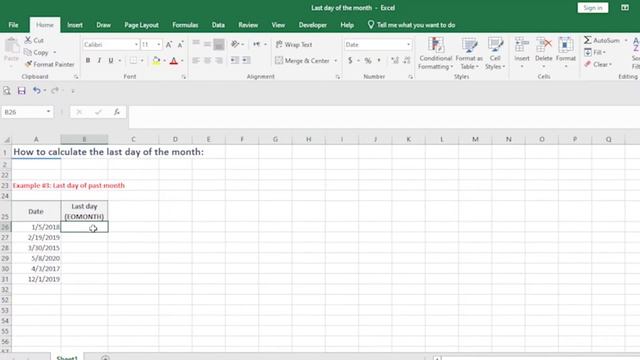Click the Undo arrow
The width and height of the screenshot is (640, 360).
point(36,90)
